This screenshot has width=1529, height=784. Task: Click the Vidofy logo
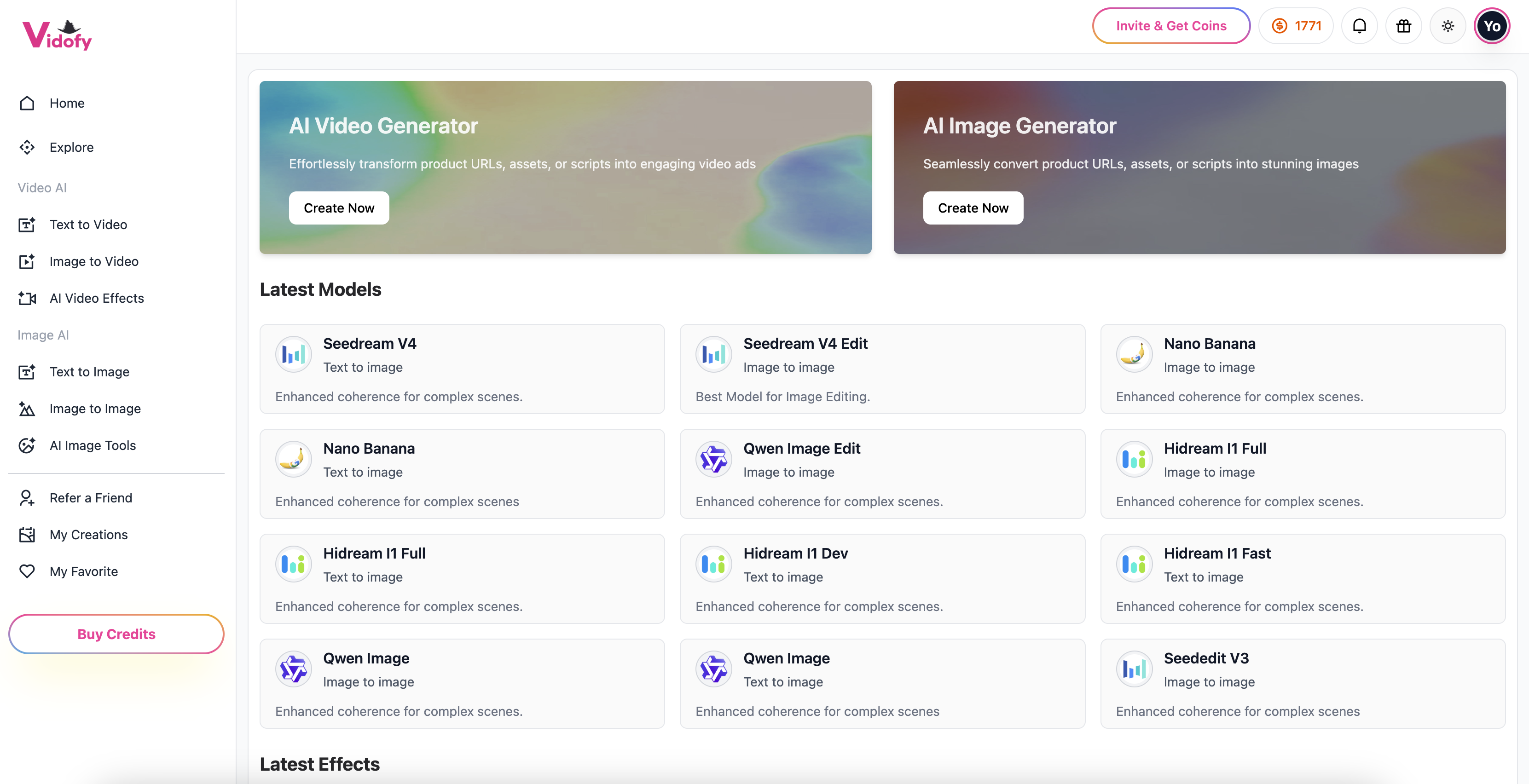58,35
